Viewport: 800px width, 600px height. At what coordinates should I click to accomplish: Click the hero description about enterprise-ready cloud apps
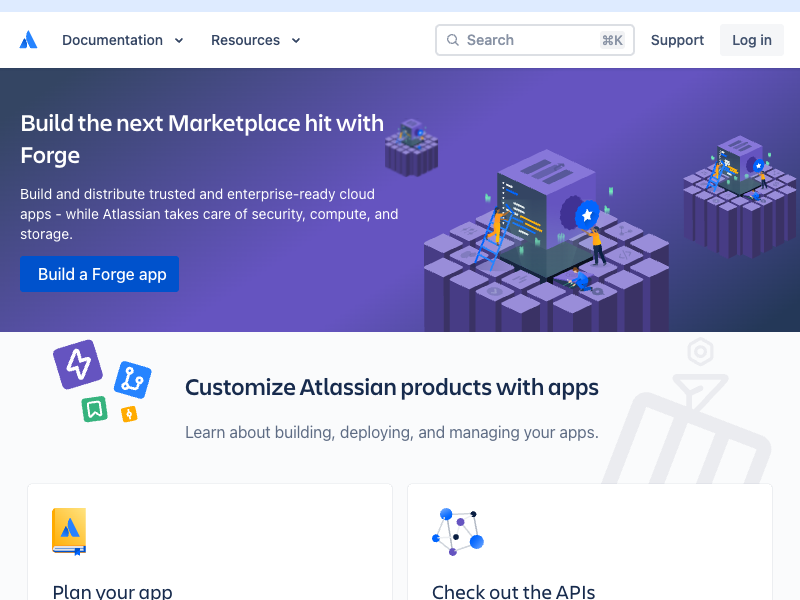[x=209, y=214]
